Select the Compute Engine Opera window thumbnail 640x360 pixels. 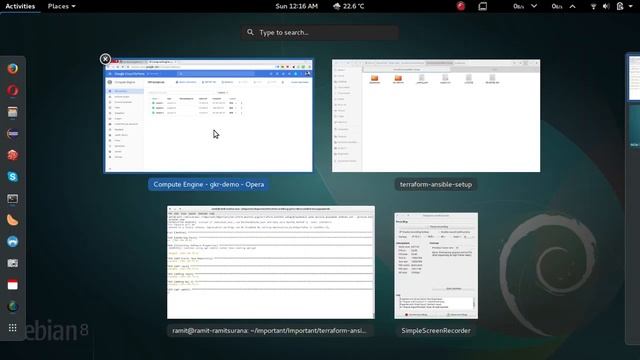[209, 116]
